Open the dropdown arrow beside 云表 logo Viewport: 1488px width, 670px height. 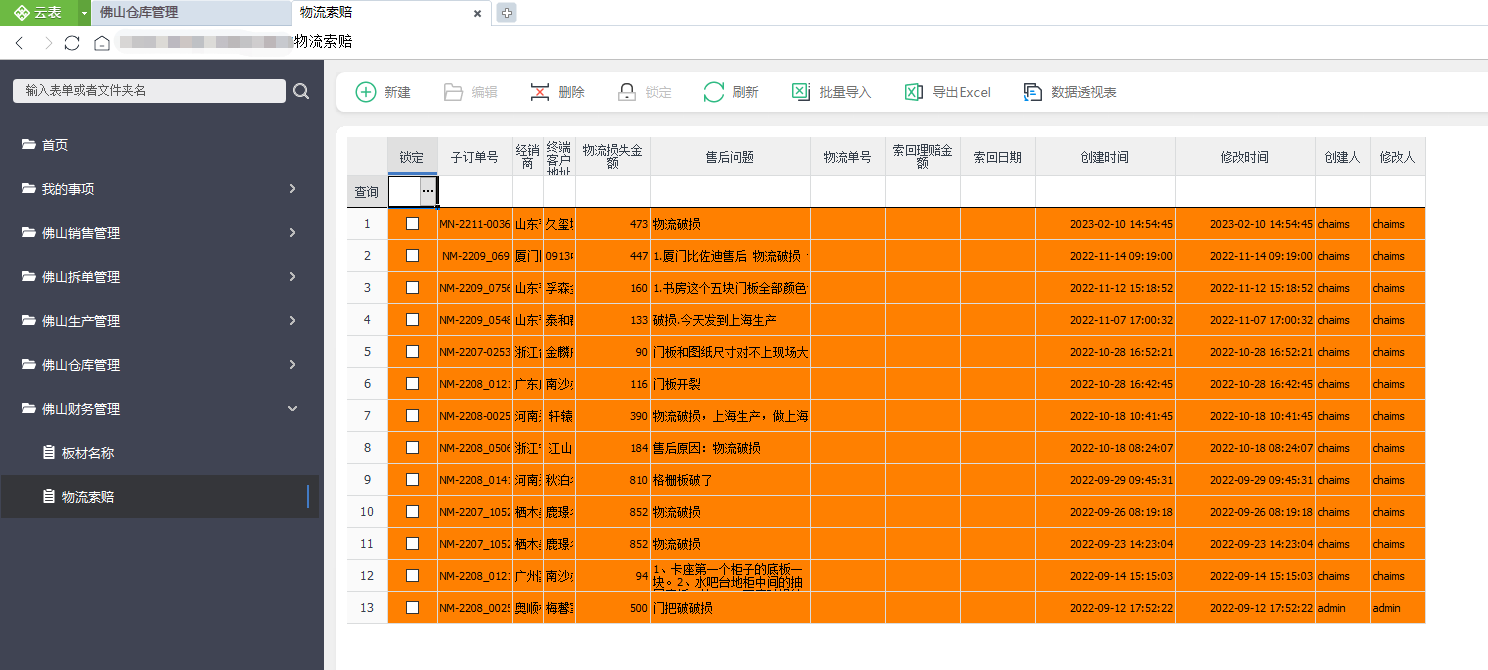(85, 13)
